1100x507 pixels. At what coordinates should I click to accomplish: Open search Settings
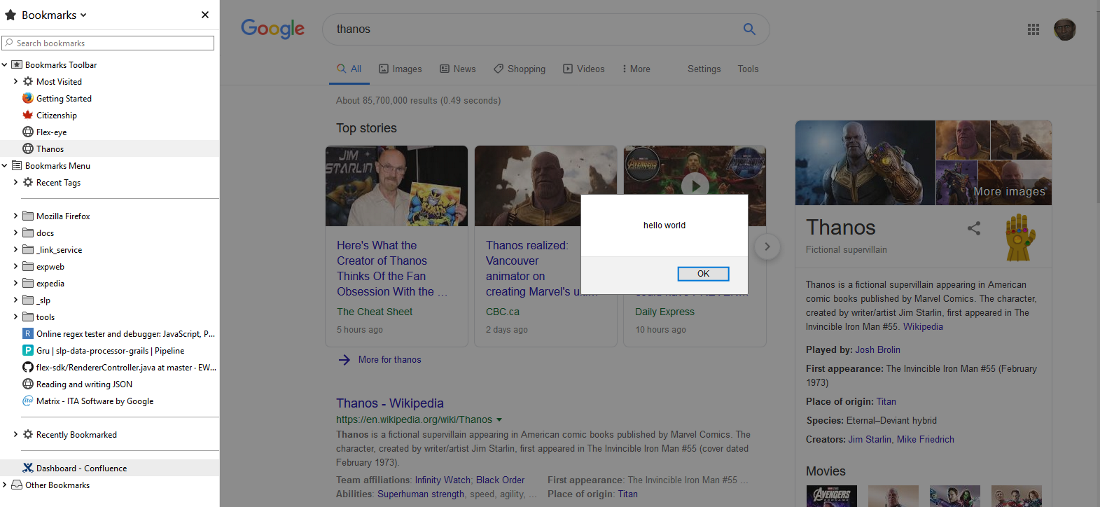click(x=704, y=69)
